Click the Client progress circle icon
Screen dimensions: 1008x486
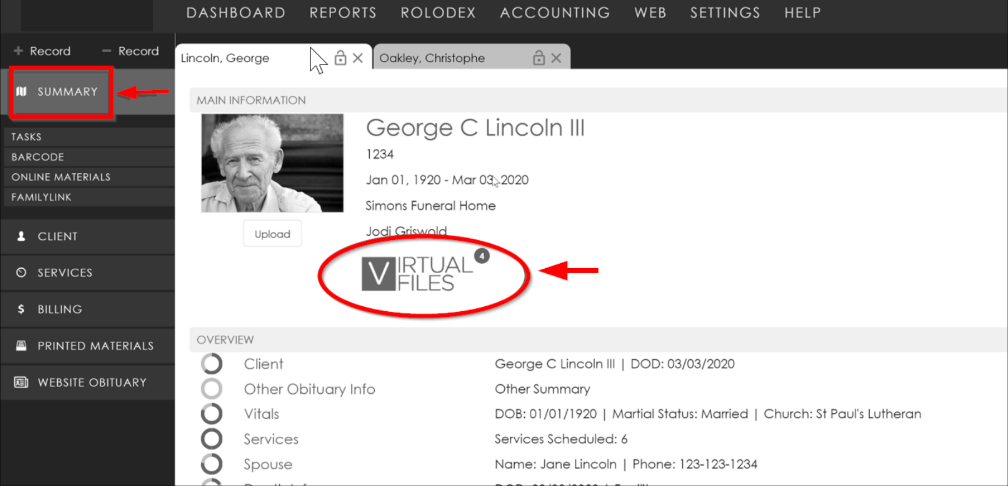[x=211, y=364]
